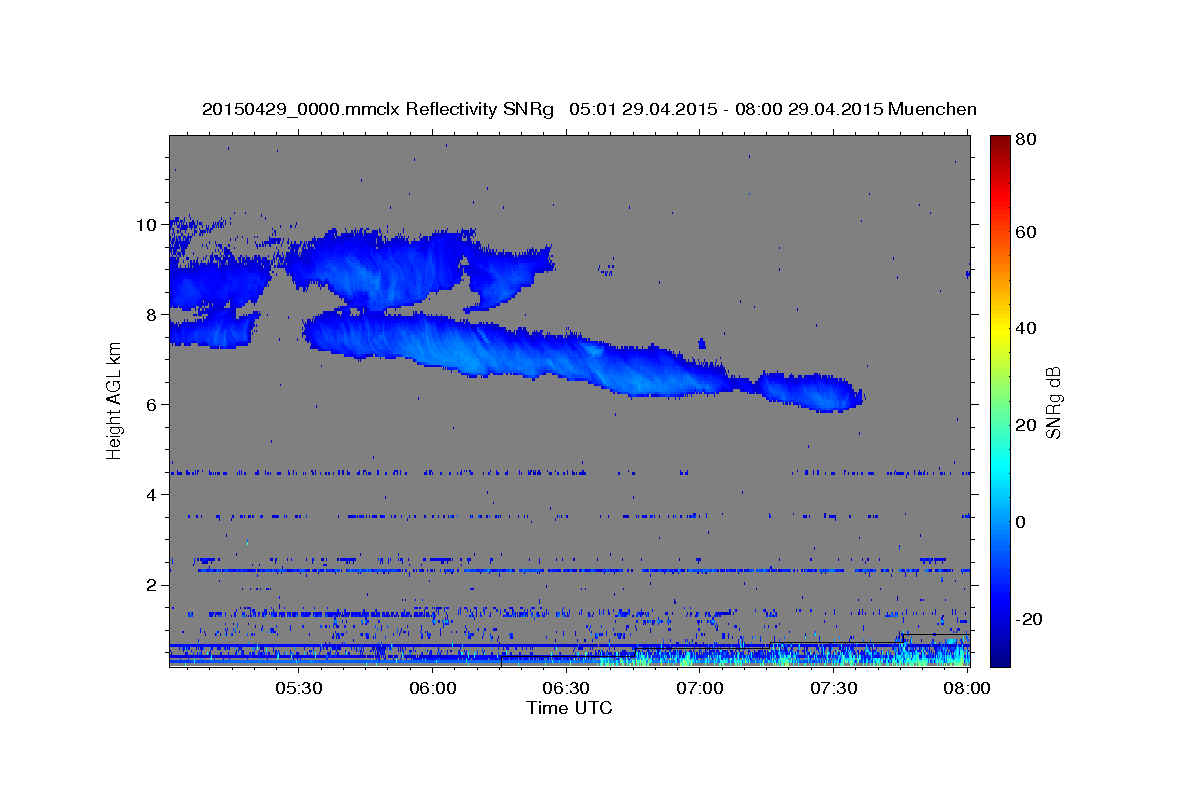Click the 05:30 time tick label
This screenshot has width=1200, height=800.
click(x=299, y=688)
